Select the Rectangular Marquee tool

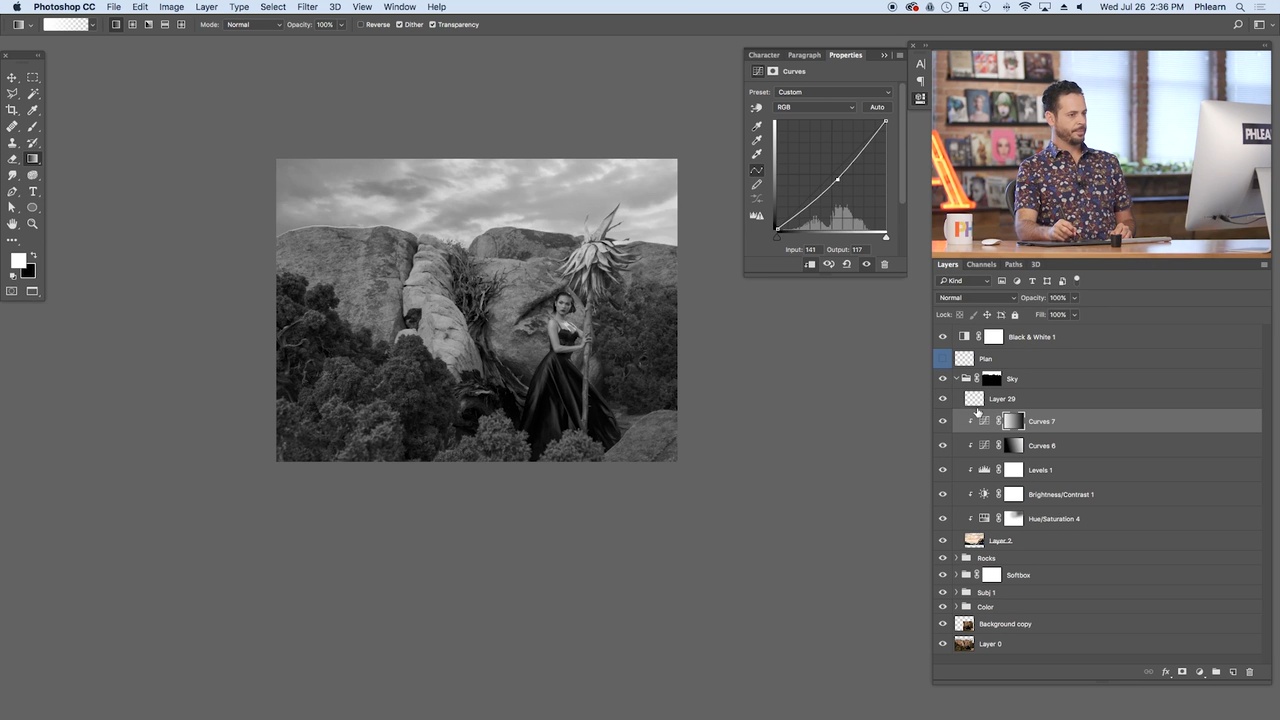[x=33, y=77]
